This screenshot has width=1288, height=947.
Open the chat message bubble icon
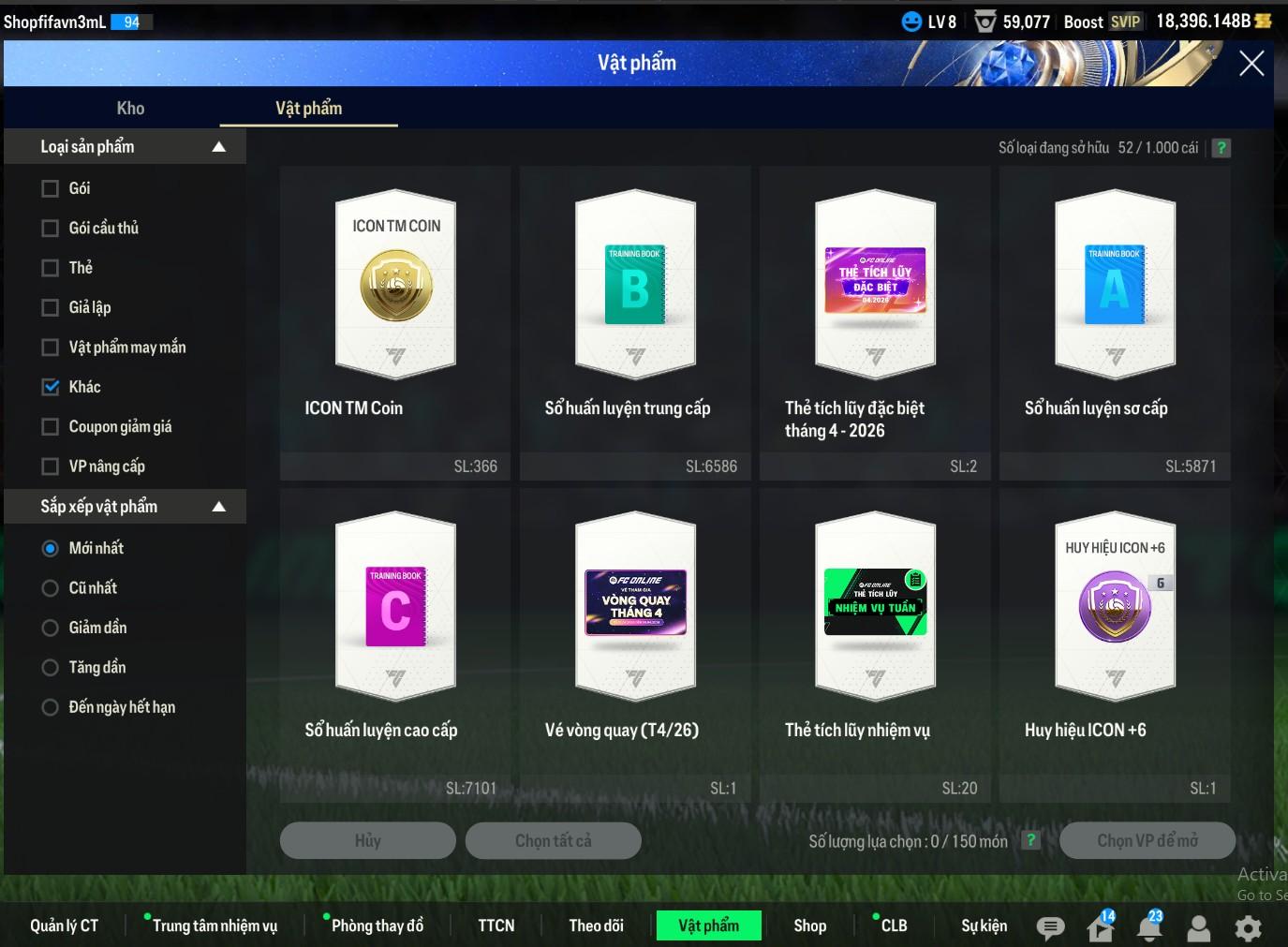pyautogui.click(x=1050, y=927)
